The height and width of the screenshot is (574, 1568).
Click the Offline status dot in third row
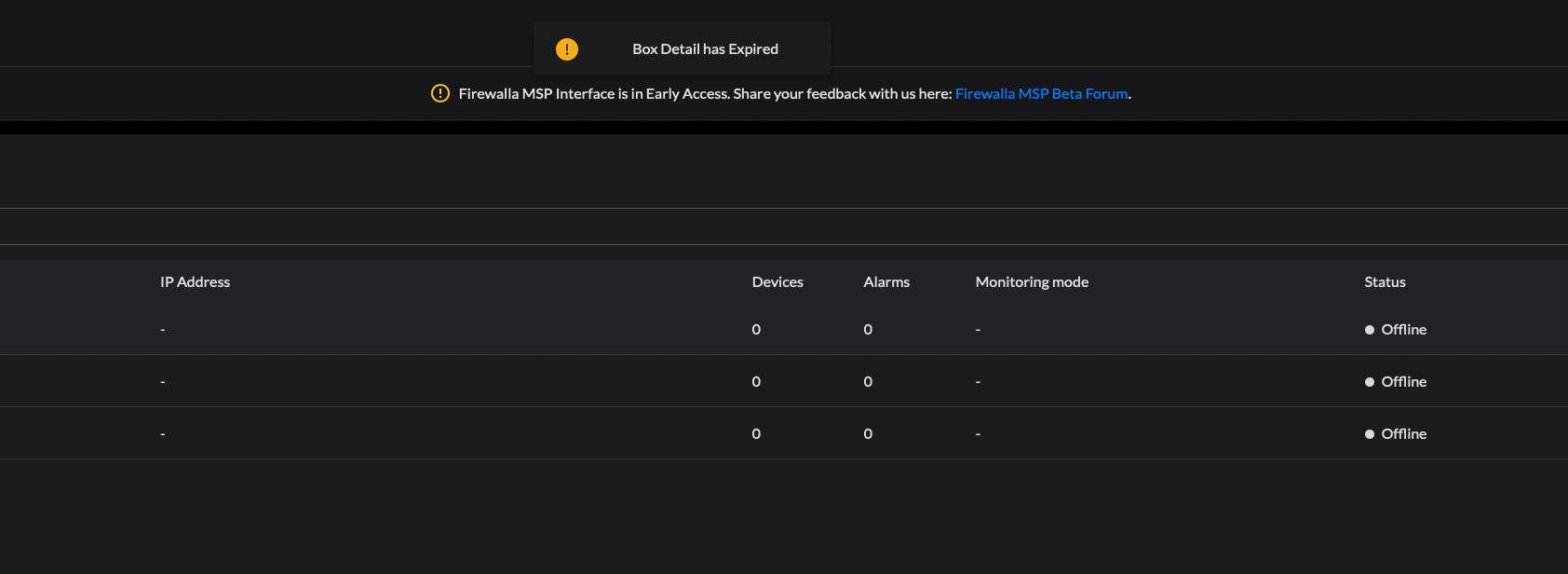[1369, 434]
